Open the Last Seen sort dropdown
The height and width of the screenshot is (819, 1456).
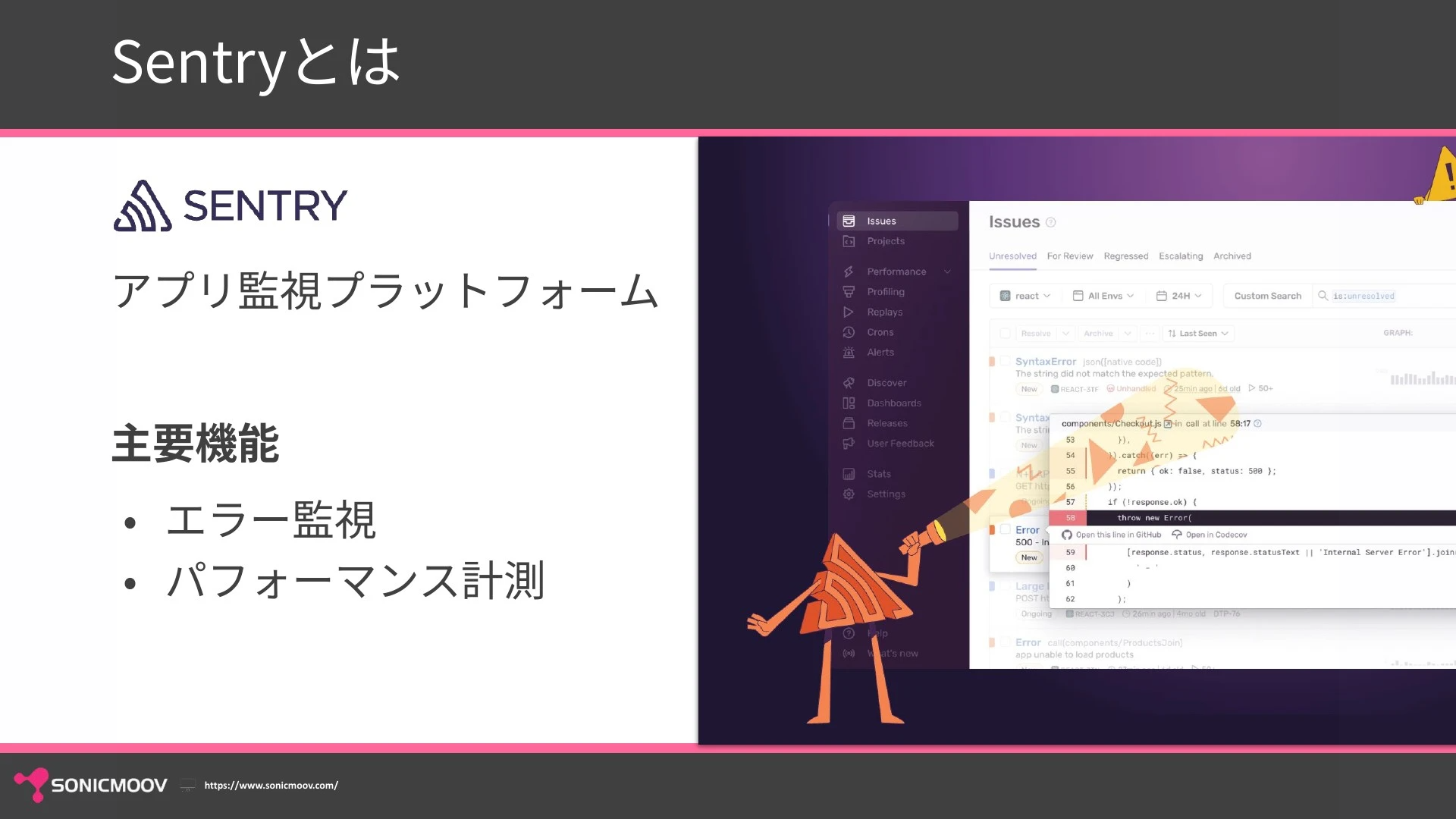(1198, 334)
